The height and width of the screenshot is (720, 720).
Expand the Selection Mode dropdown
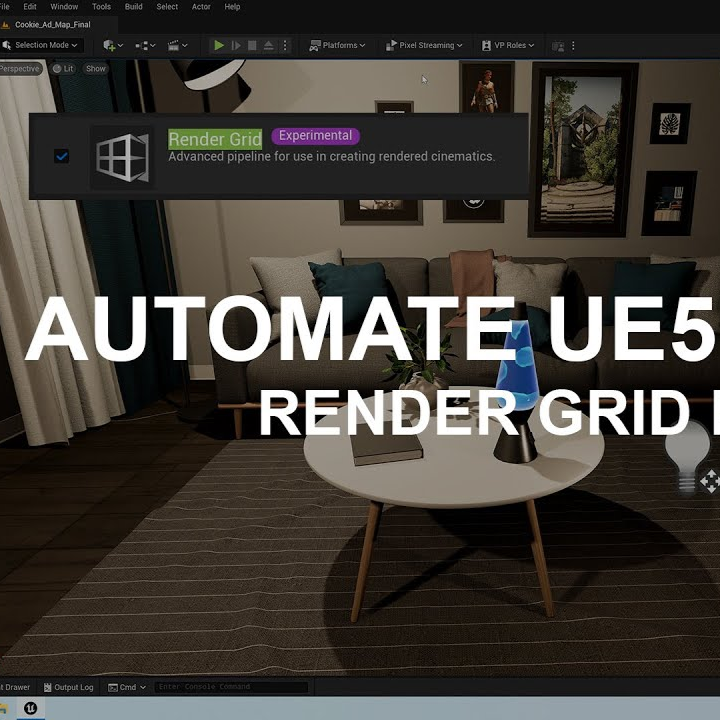[x=41, y=45]
